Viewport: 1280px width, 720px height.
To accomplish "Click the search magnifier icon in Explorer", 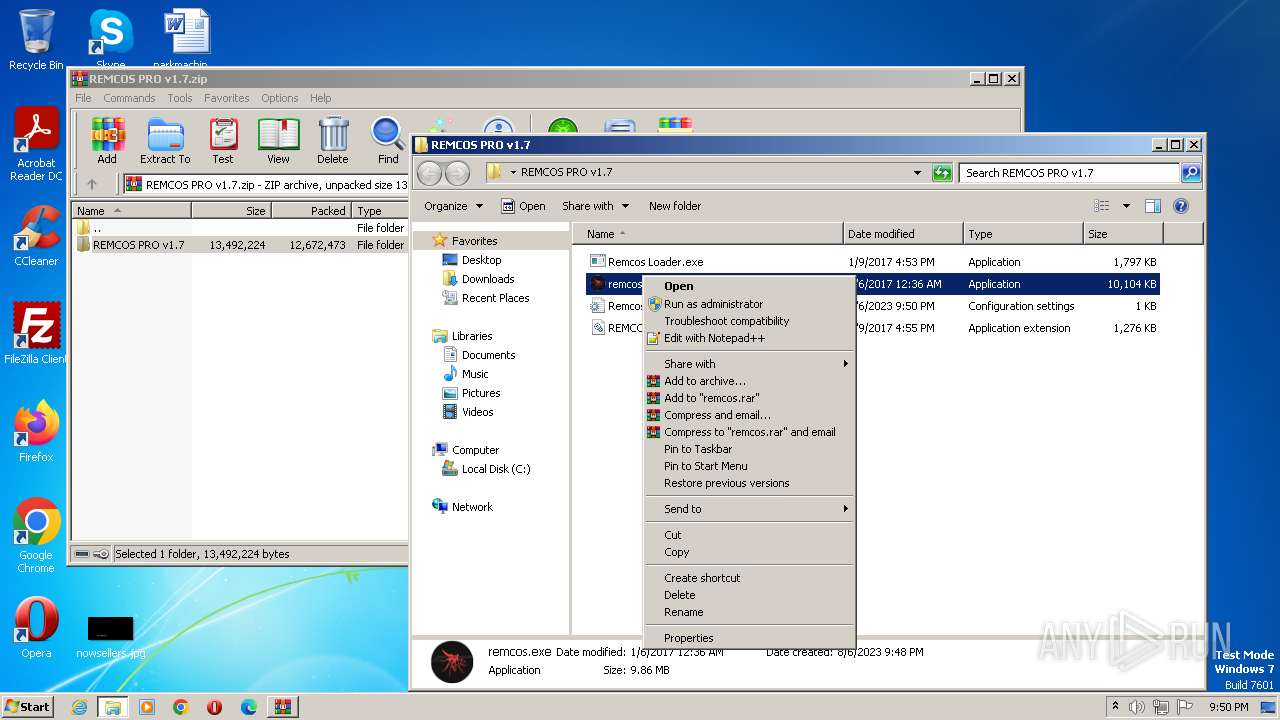I will coord(1191,173).
